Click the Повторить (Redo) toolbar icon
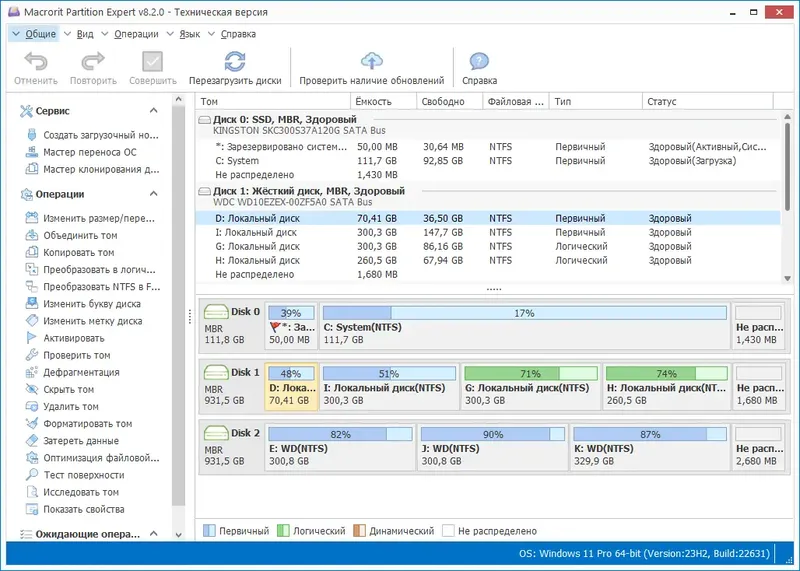Screen dimensions: 800x571 pos(93,62)
